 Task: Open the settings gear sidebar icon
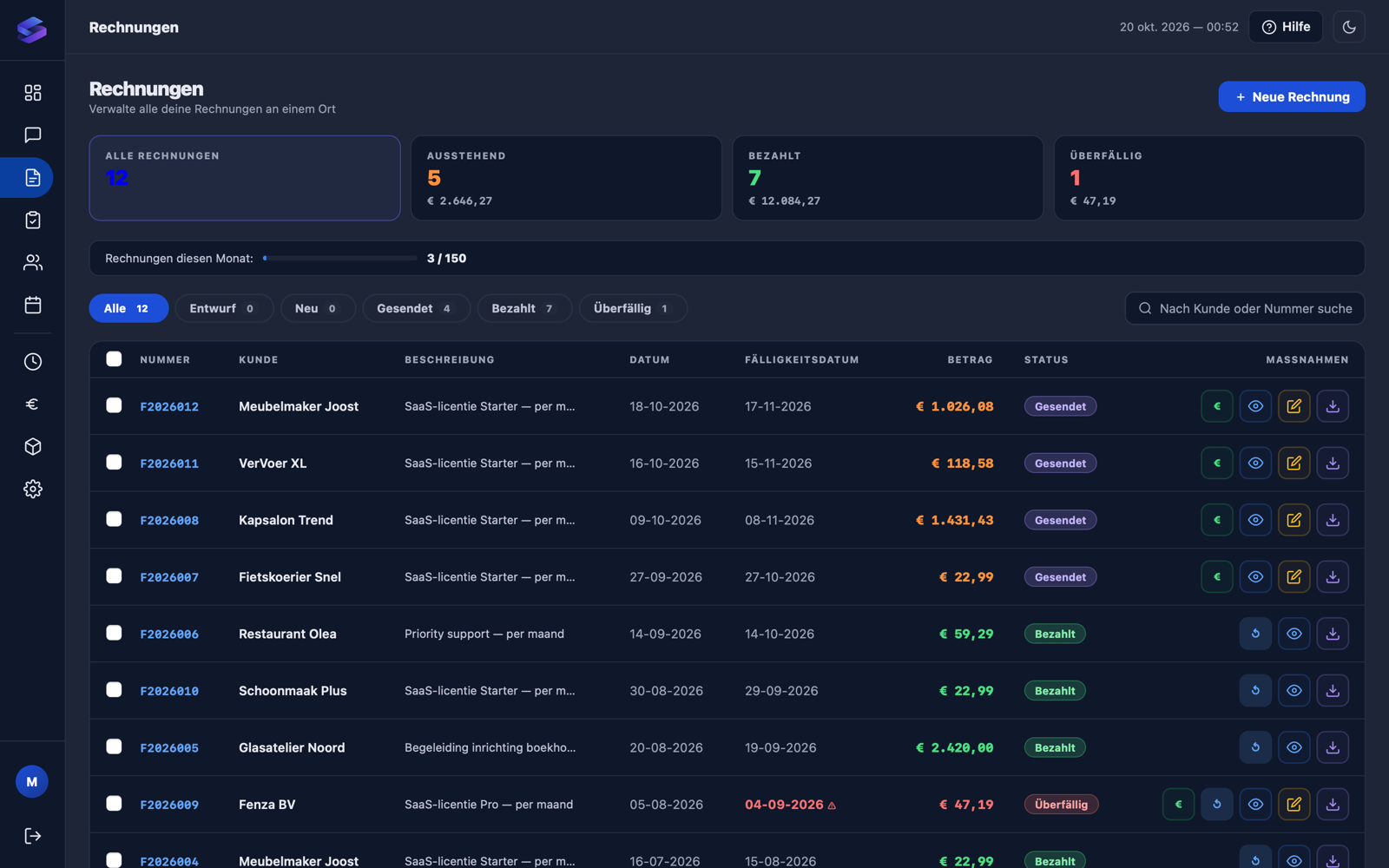tap(33, 489)
